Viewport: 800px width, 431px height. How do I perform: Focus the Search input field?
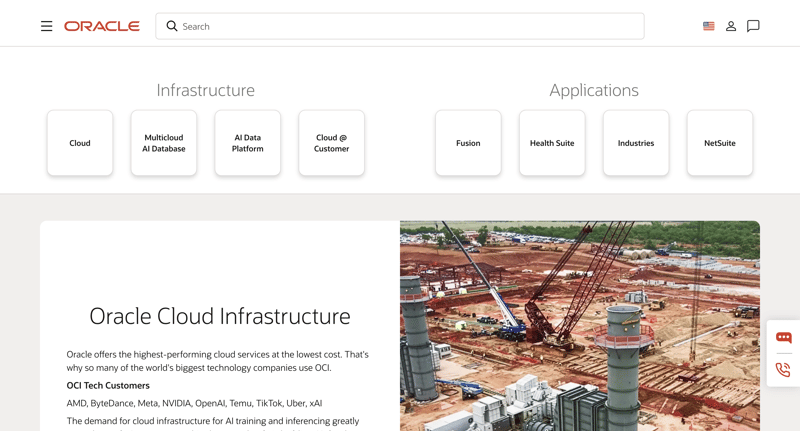click(x=399, y=26)
